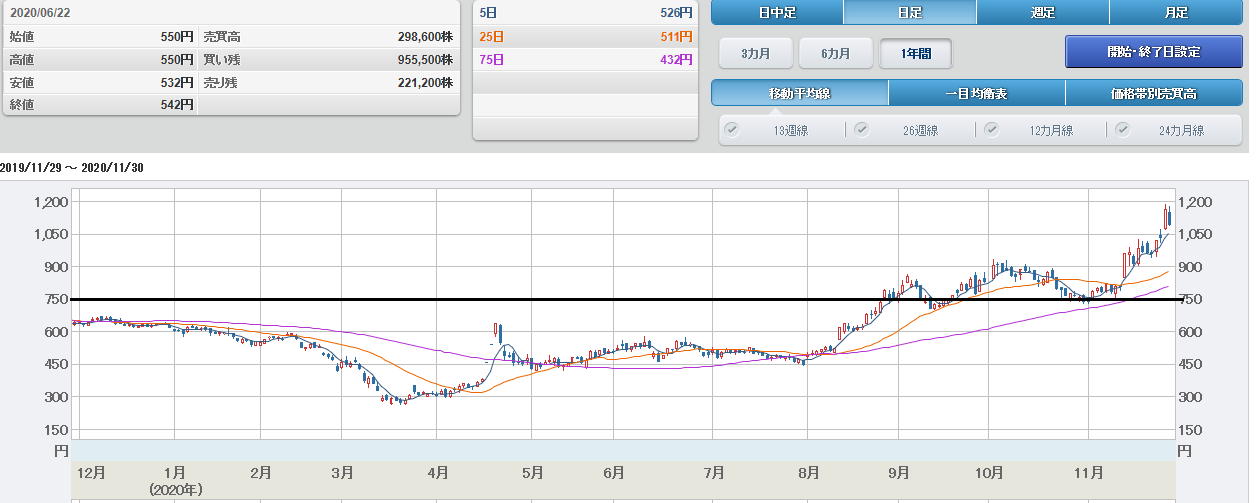This screenshot has height=503, width=1259.
Task: Click the 6月 time axis label
Action: pyautogui.click(x=614, y=472)
